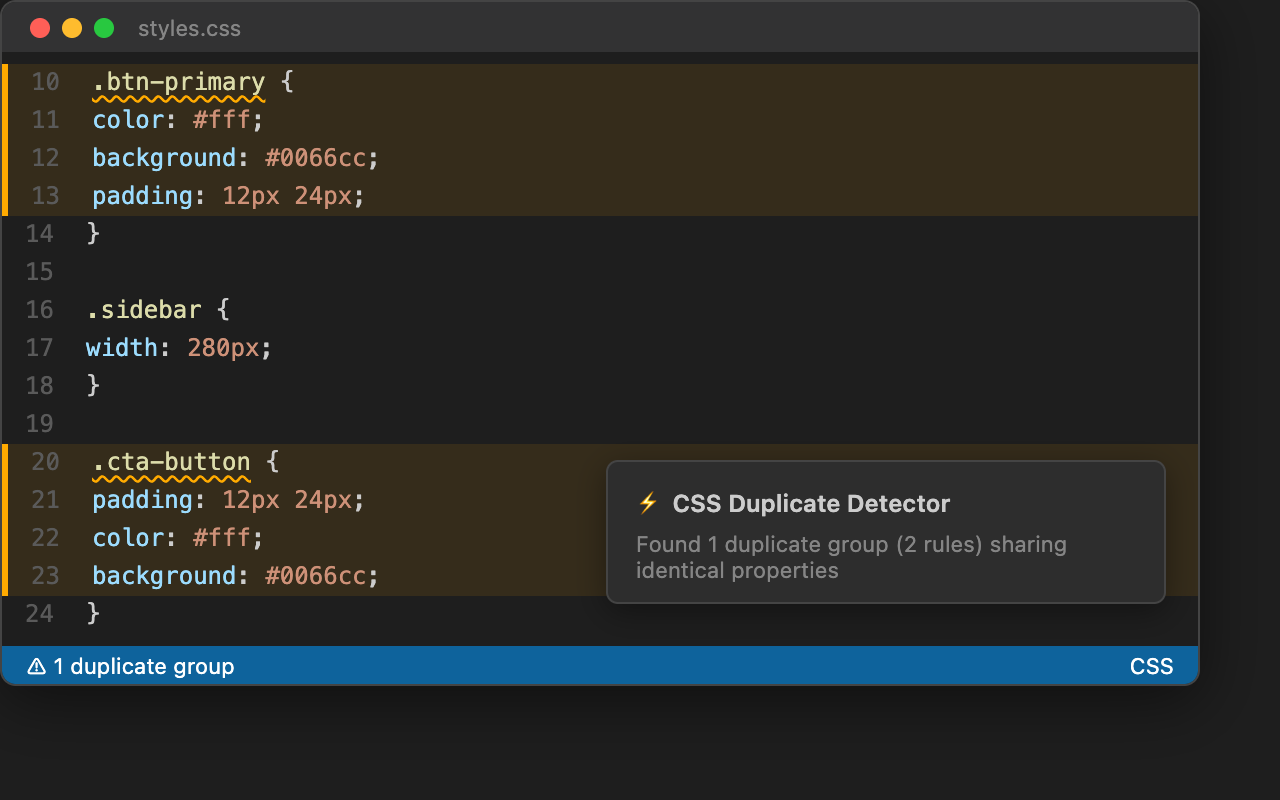The image size is (1280, 800).
Task: Click line number 16 in the gutter
Action: (x=40, y=309)
